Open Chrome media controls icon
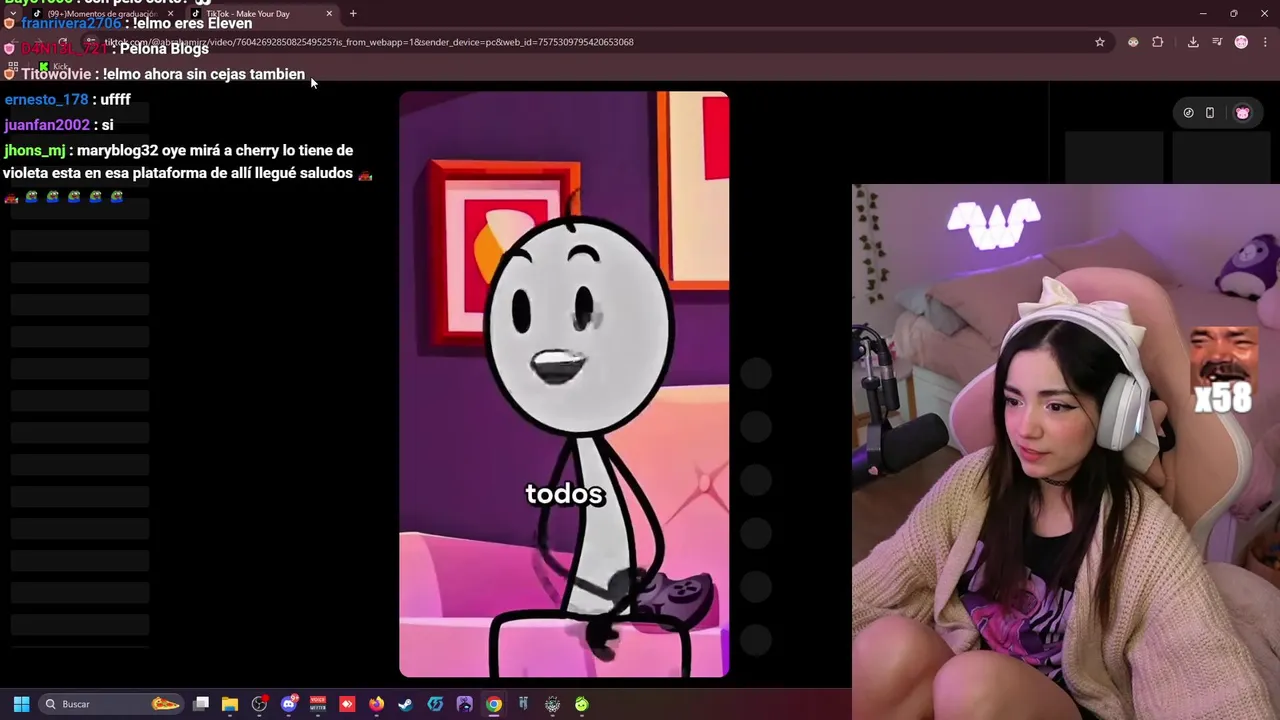 pyautogui.click(x=1217, y=42)
